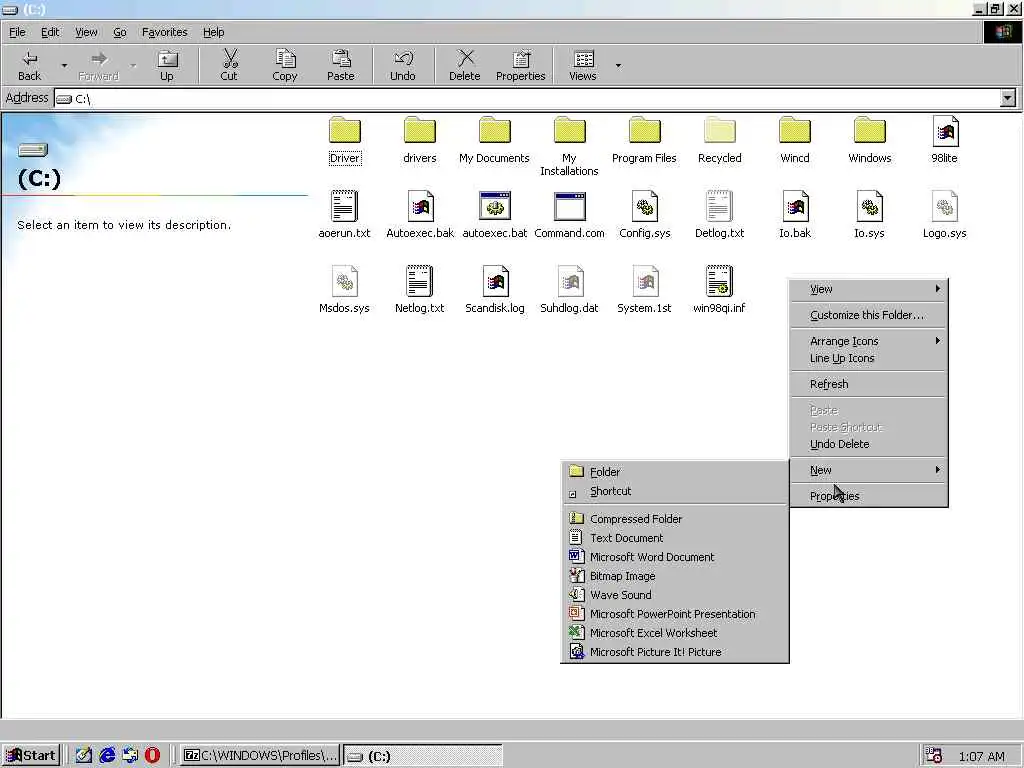
Task: Select the Wincd folder
Action: (x=795, y=140)
